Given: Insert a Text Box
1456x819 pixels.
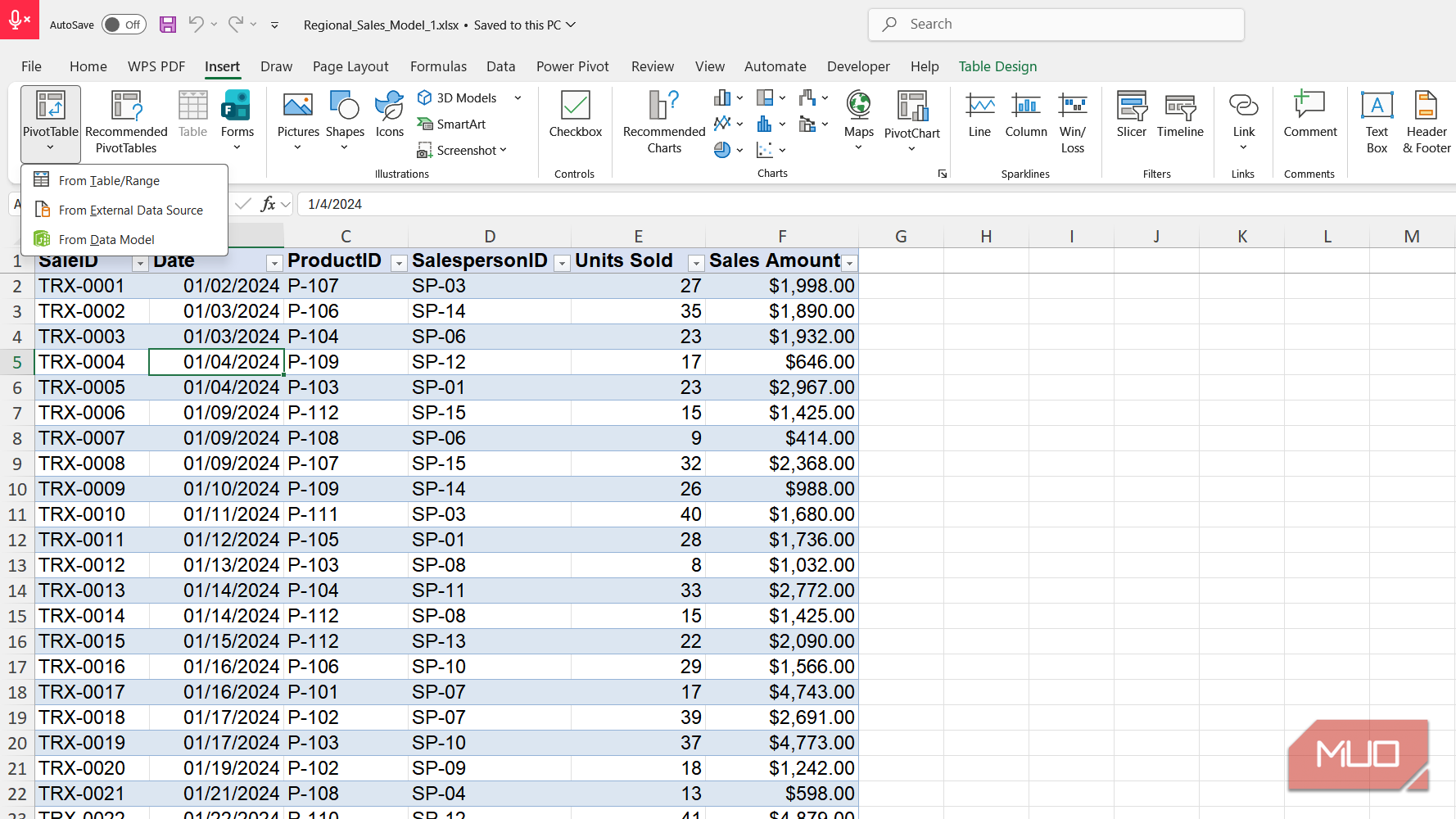Looking at the screenshot, I should tap(1377, 123).
